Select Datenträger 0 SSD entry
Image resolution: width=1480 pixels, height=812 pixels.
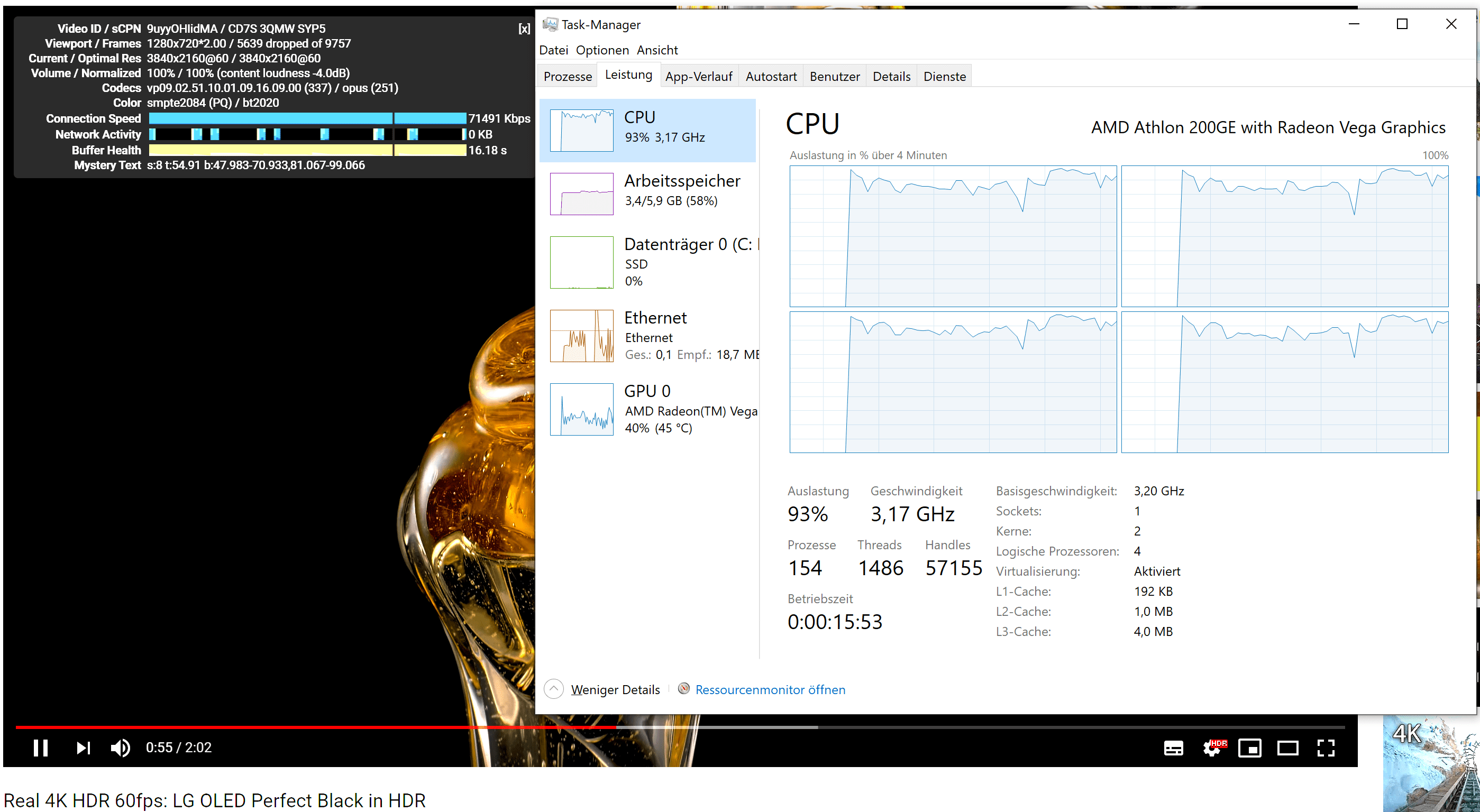point(647,262)
